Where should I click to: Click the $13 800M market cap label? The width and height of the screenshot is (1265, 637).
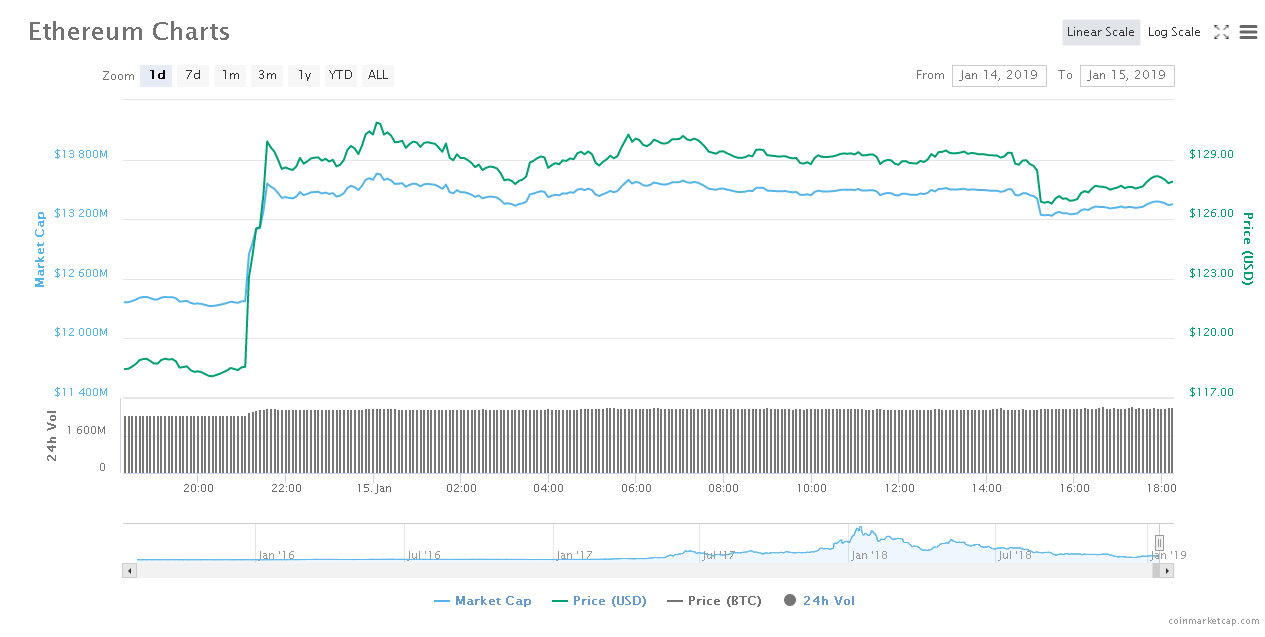(81, 154)
